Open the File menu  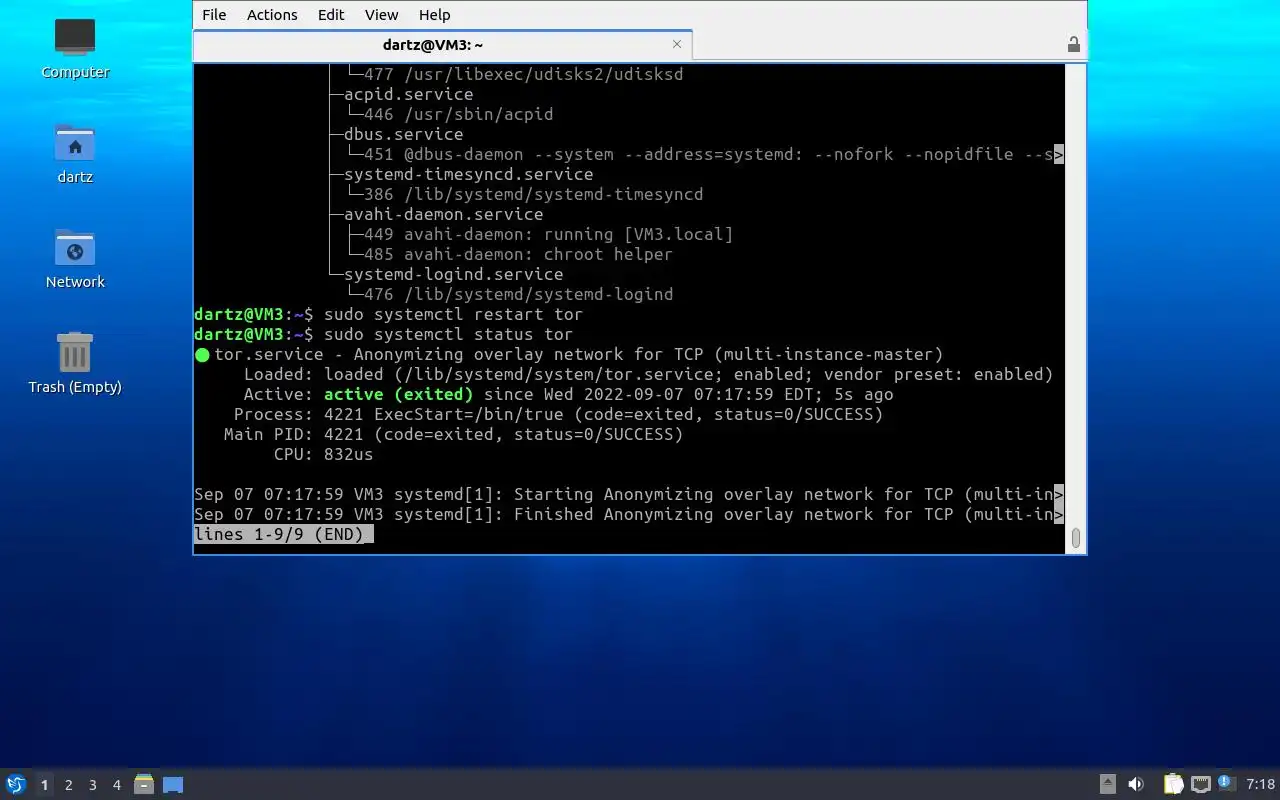(214, 15)
